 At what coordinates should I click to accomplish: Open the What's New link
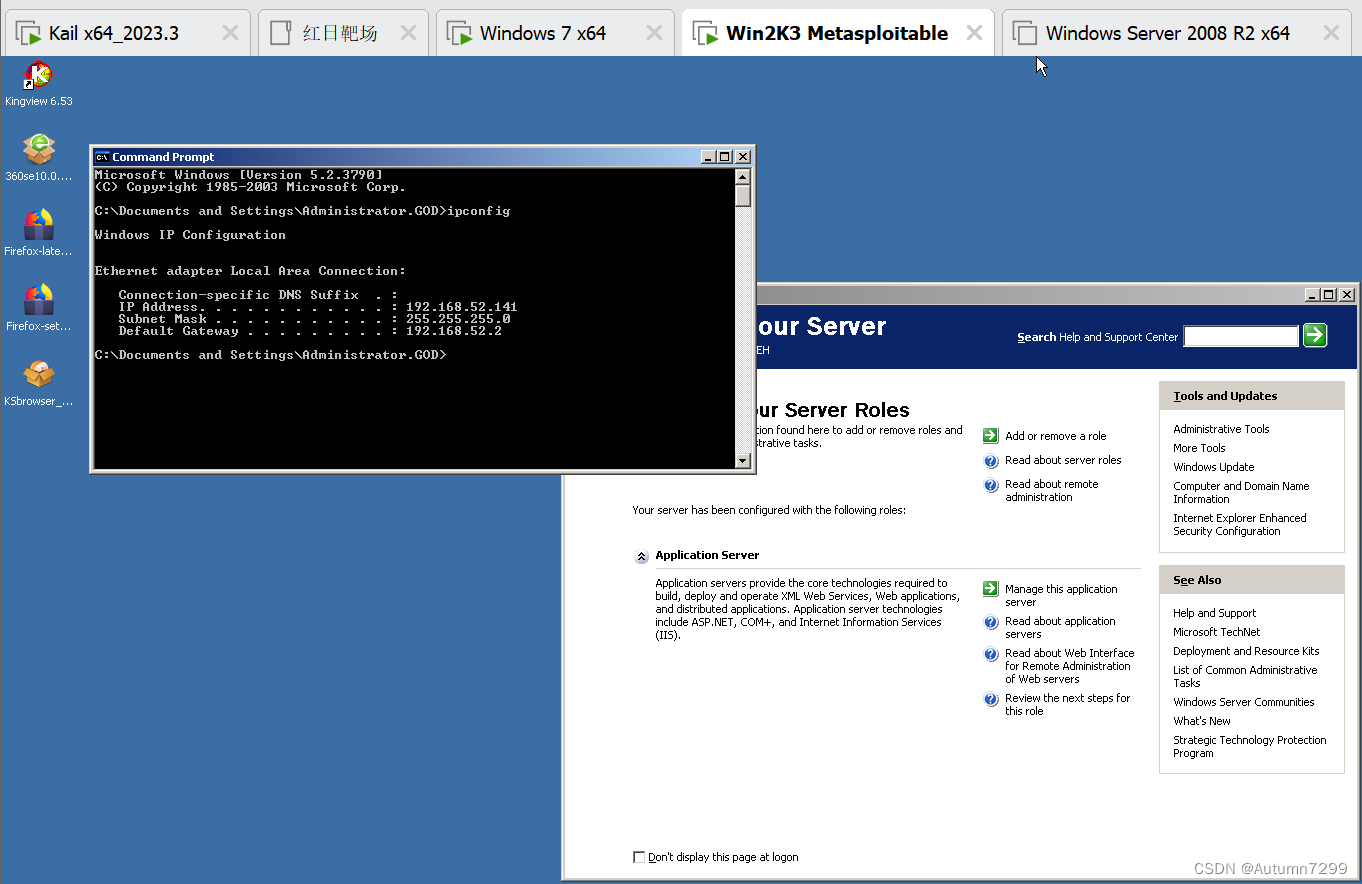coord(1201,721)
